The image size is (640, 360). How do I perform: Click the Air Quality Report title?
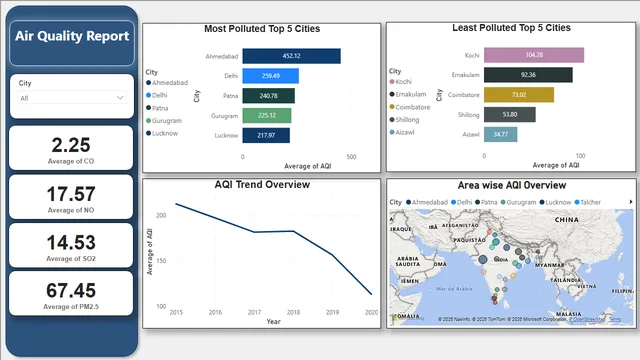pos(72,36)
